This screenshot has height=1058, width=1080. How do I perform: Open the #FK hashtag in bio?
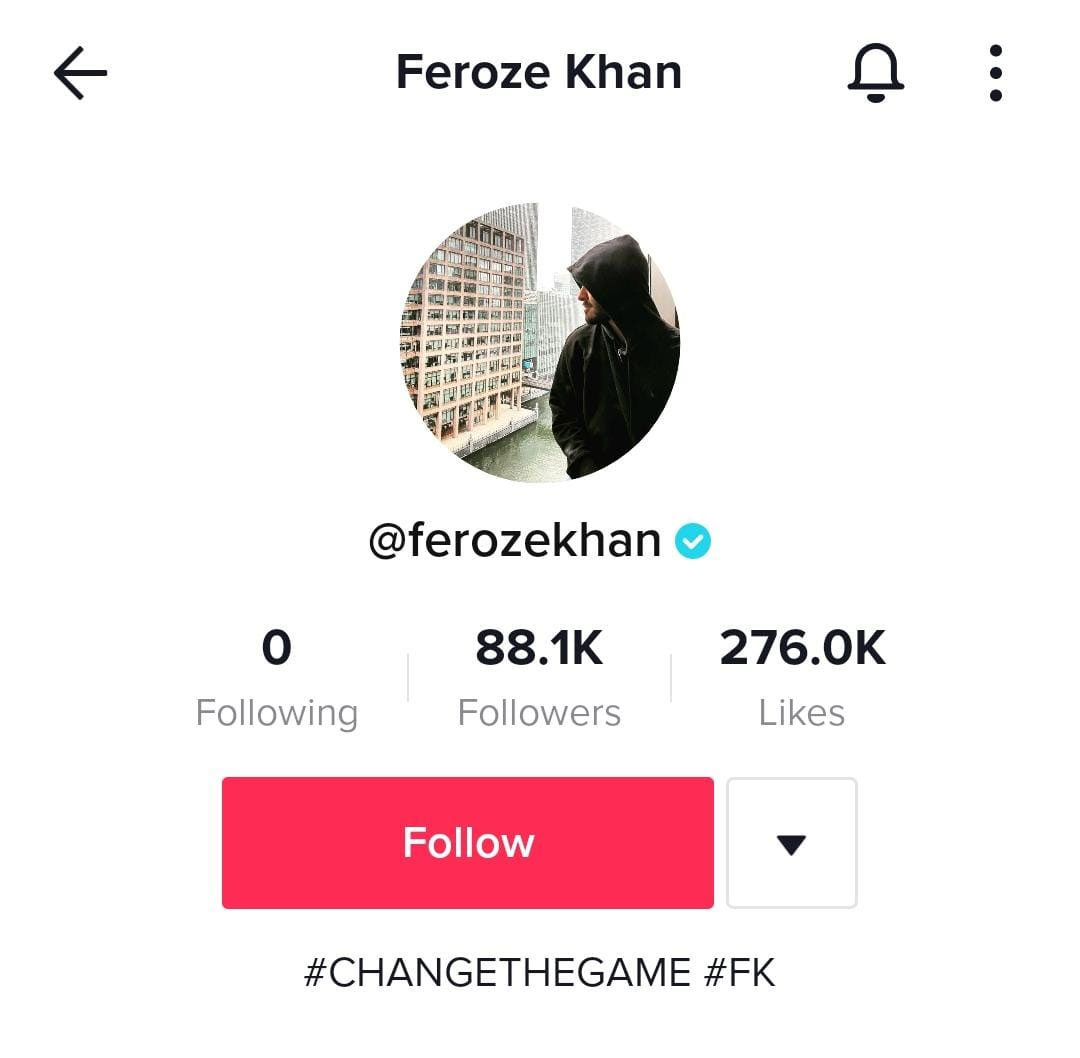(740, 973)
